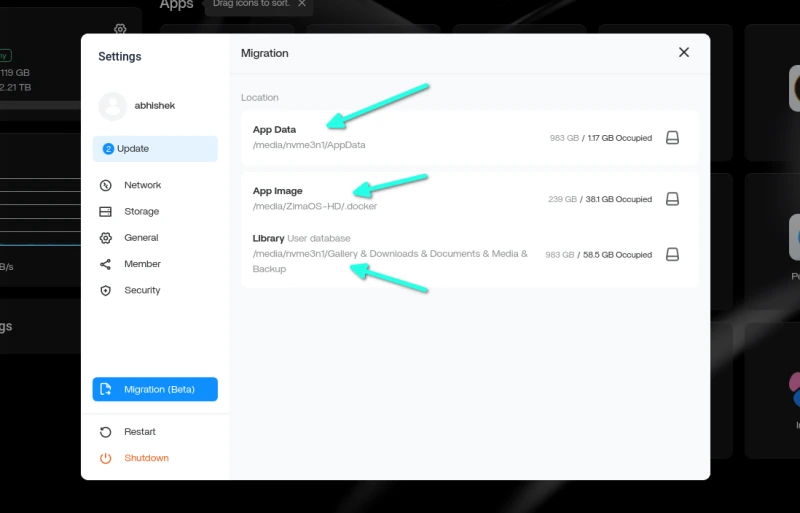Click the General gear icon
This screenshot has width=800, height=513.
(x=106, y=238)
